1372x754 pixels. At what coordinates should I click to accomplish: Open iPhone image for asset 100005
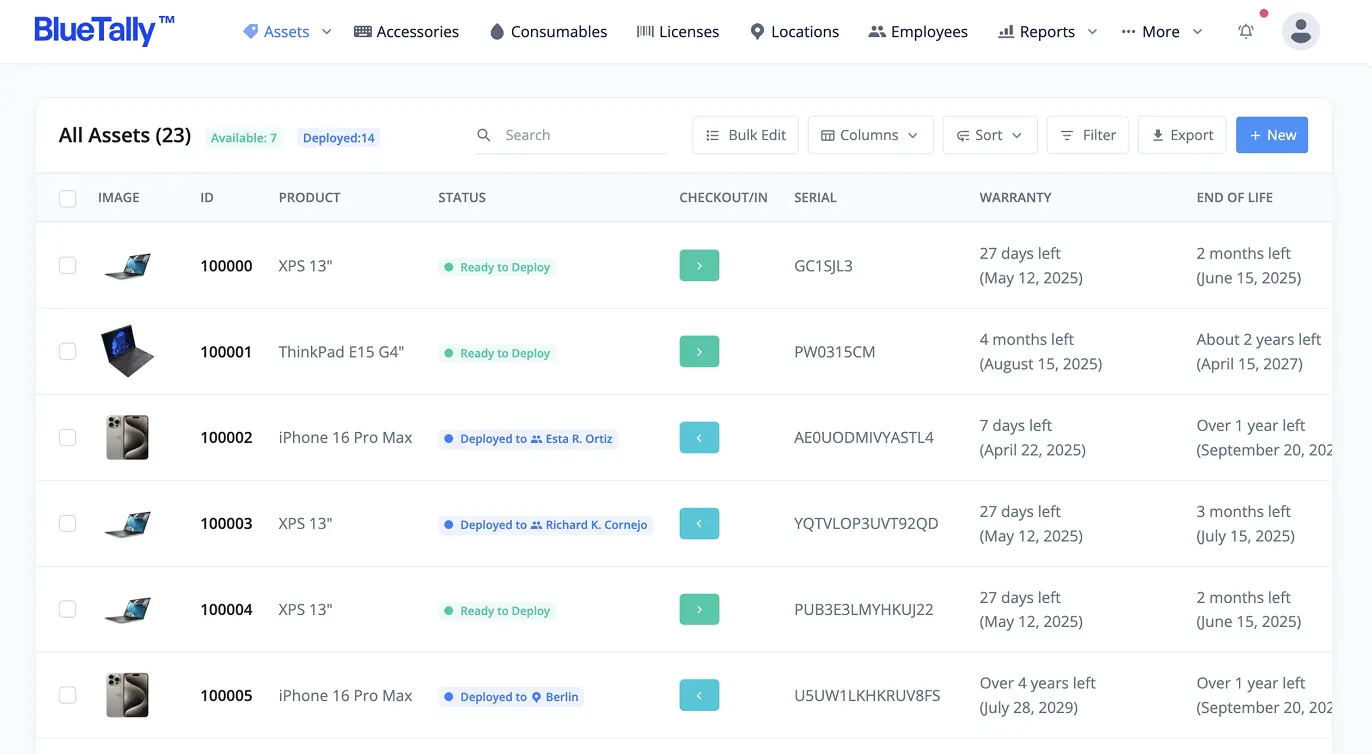click(x=128, y=696)
